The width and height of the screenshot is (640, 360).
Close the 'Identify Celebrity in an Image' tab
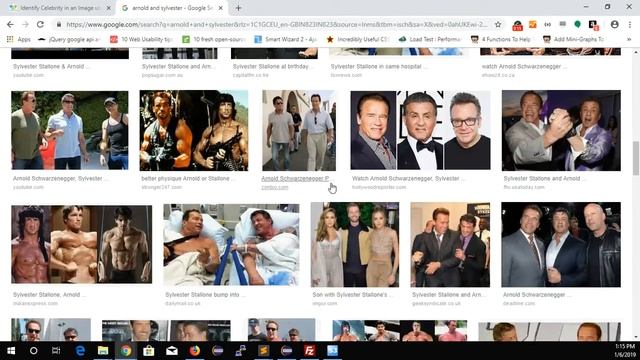pyautogui.click(x=109, y=8)
